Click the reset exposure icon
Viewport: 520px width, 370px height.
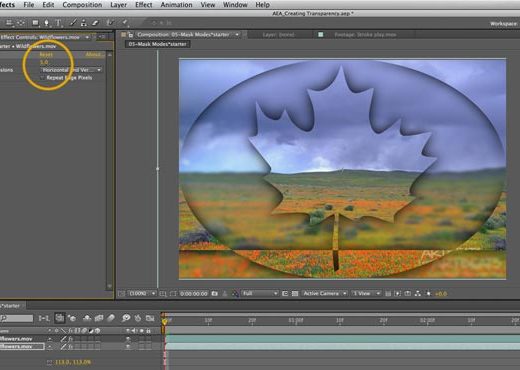429,294
